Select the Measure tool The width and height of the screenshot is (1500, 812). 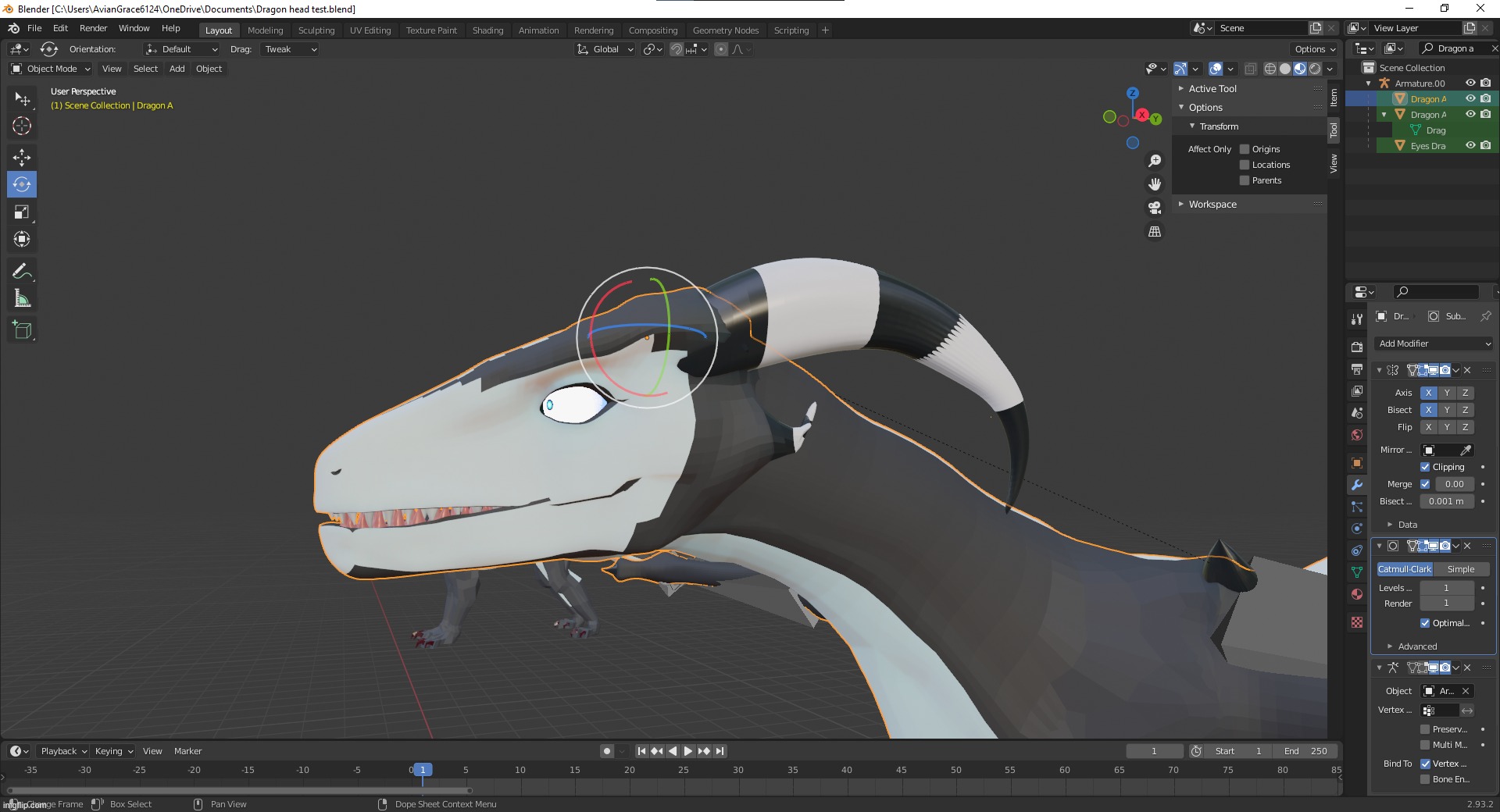tap(22, 298)
